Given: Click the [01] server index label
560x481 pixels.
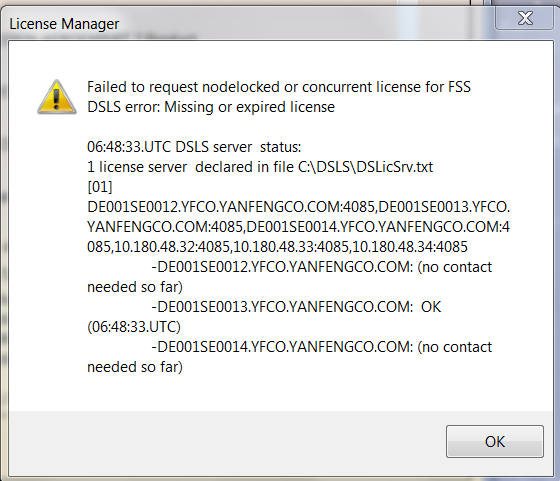Looking at the screenshot, I should tap(100, 187).
